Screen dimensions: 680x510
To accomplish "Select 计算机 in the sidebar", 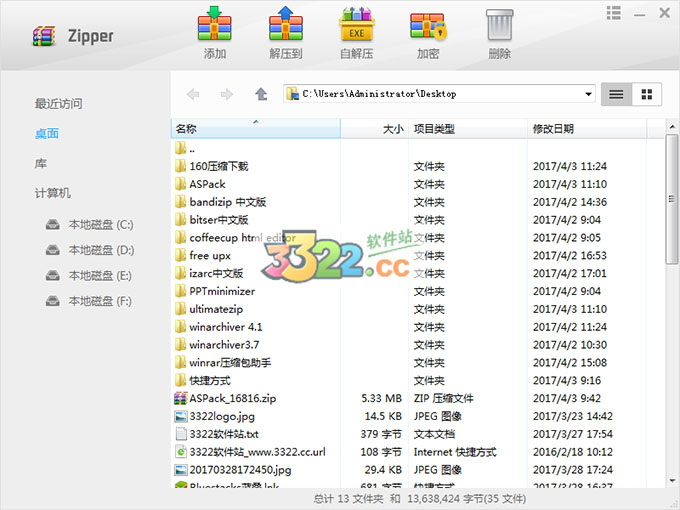I will click(52, 193).
